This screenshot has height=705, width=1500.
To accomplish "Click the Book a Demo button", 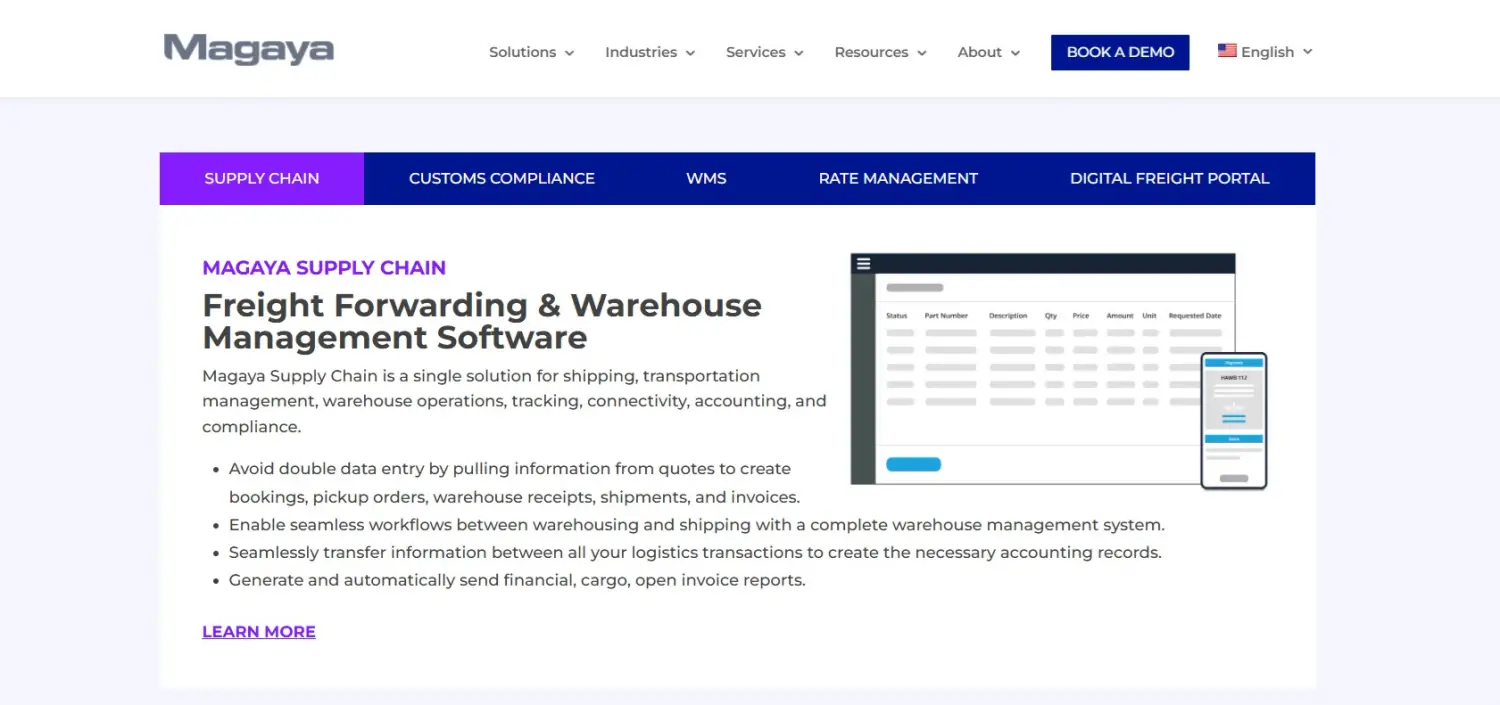I will point(1120,52).
